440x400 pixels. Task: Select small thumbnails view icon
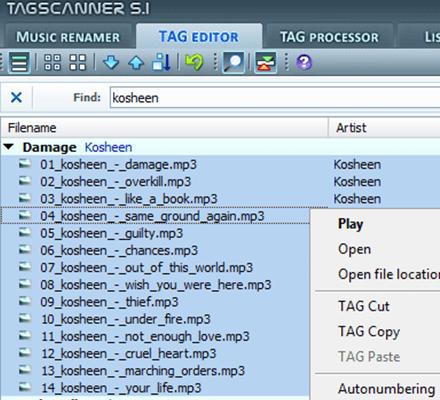point(53,62)
